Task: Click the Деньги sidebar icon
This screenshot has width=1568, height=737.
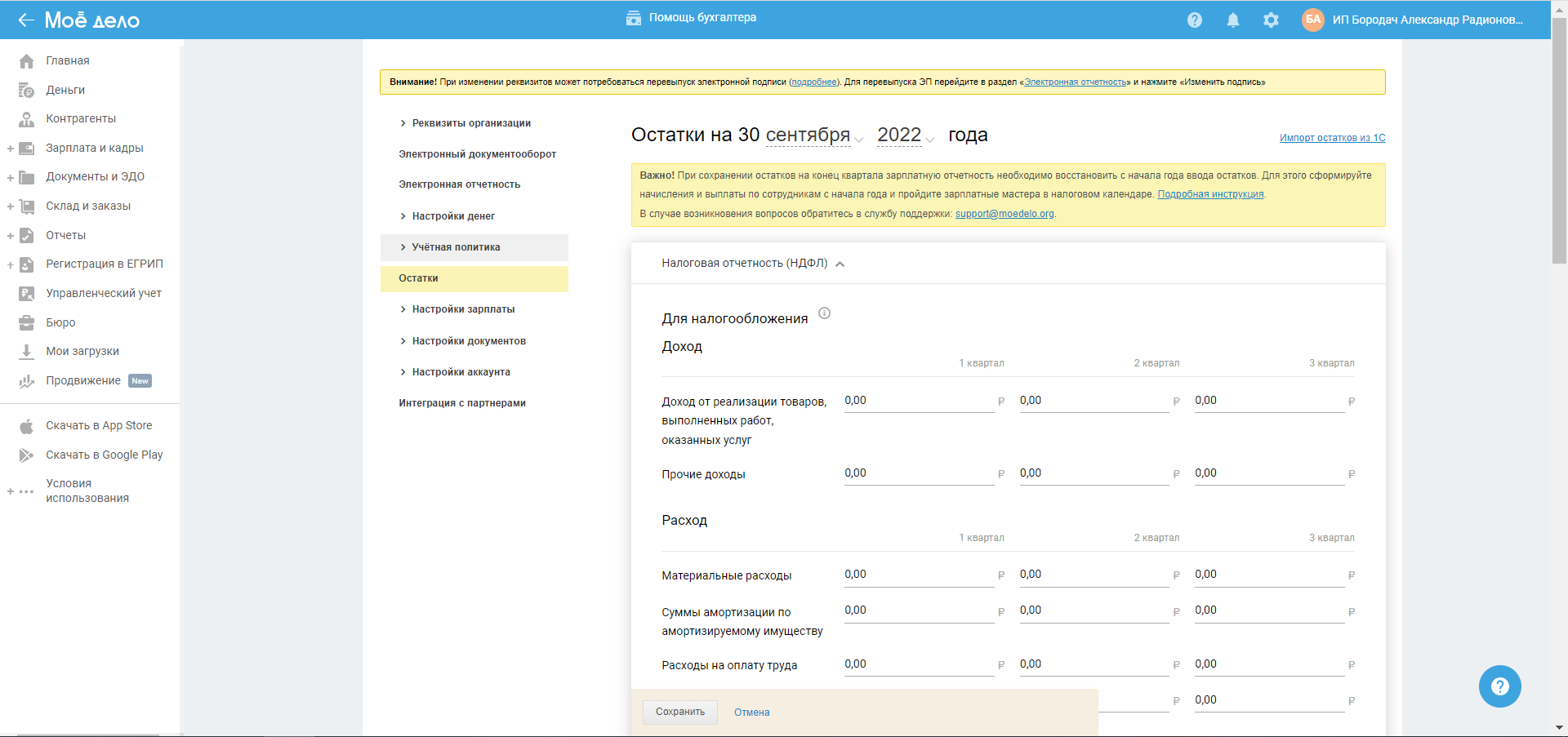Action: click(26, 90)
